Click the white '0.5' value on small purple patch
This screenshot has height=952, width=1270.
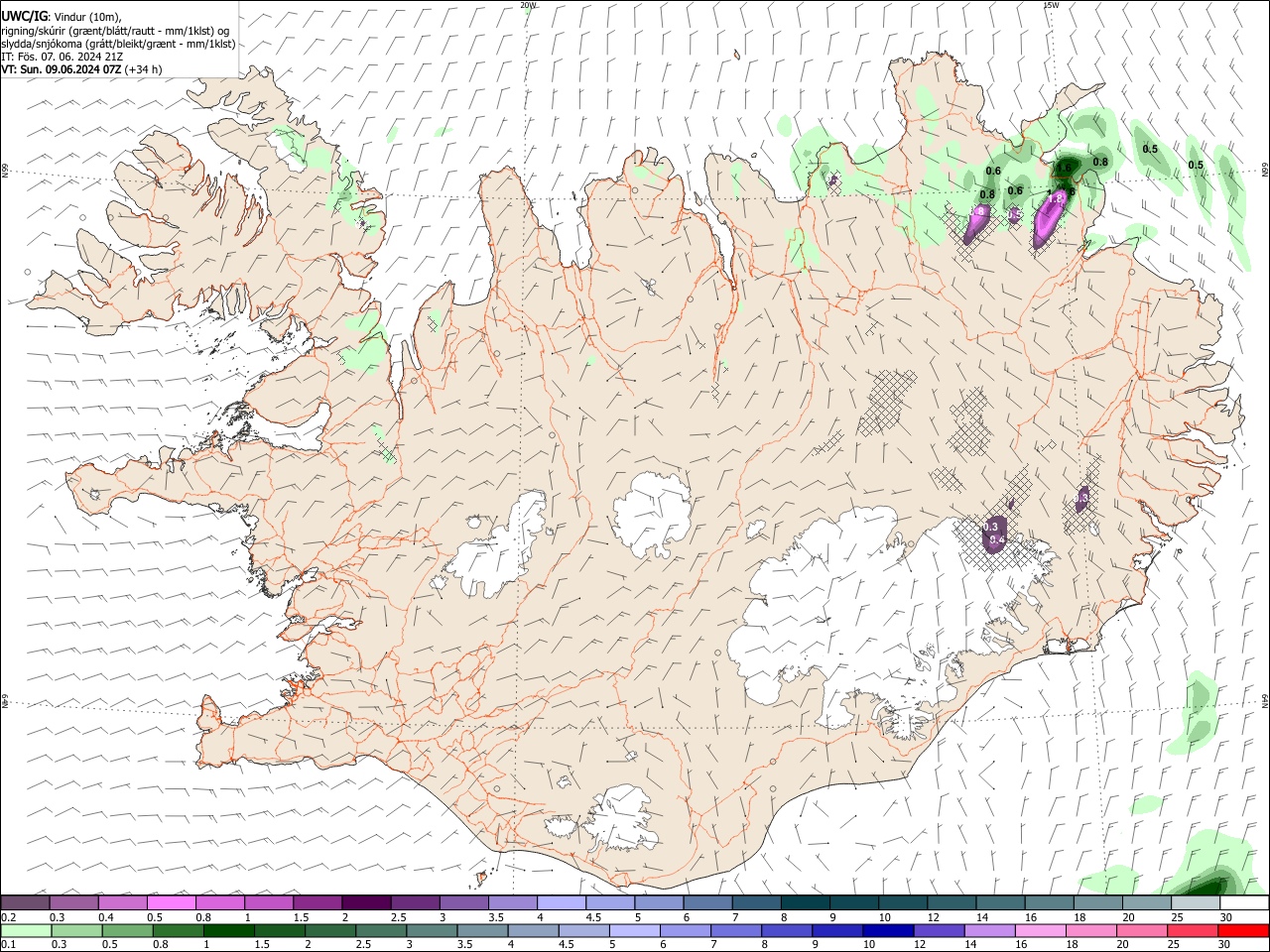point(1014,214)
